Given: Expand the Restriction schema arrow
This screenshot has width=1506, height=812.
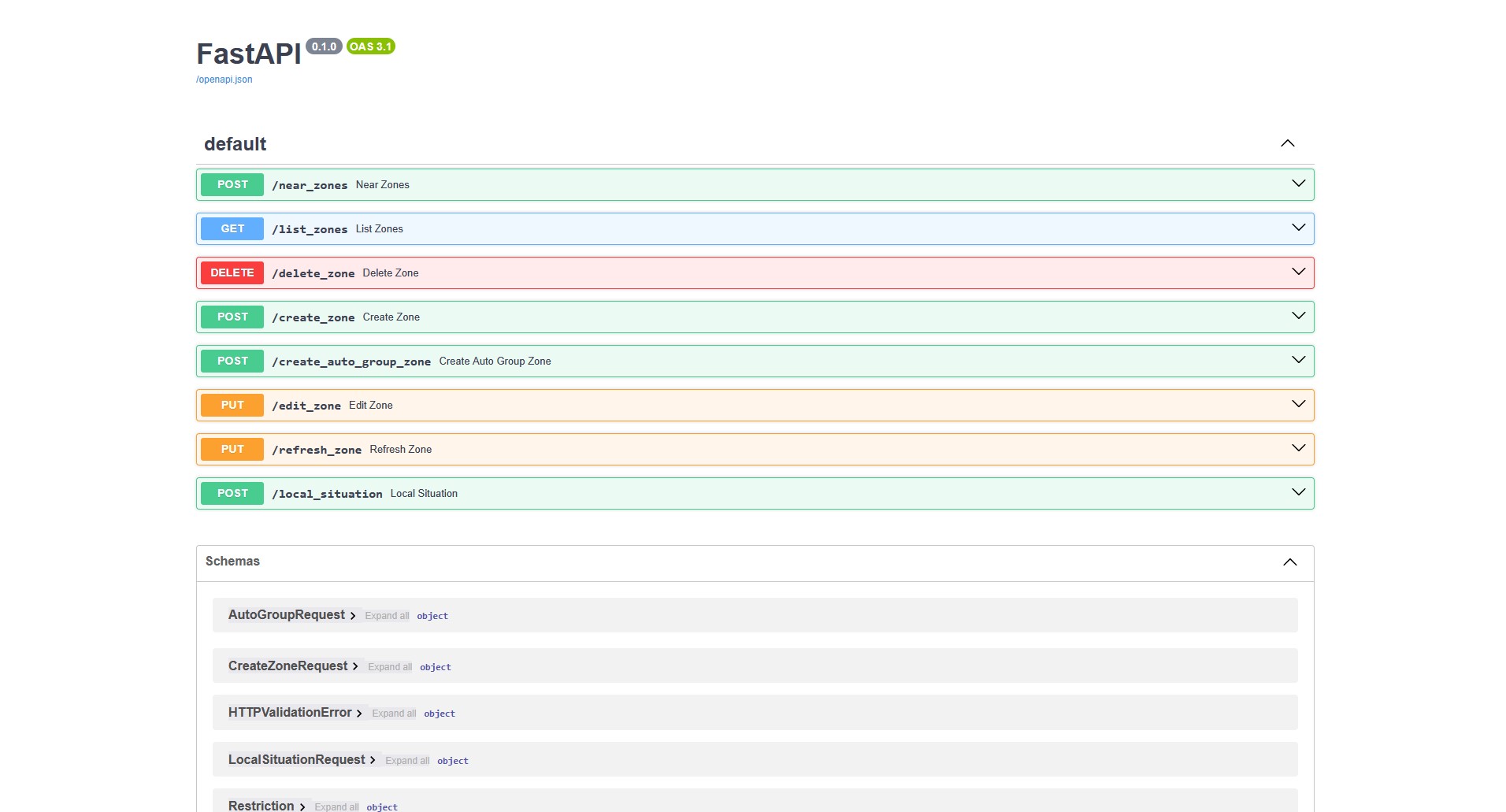Looking at the screenshot, I should 302,806.
